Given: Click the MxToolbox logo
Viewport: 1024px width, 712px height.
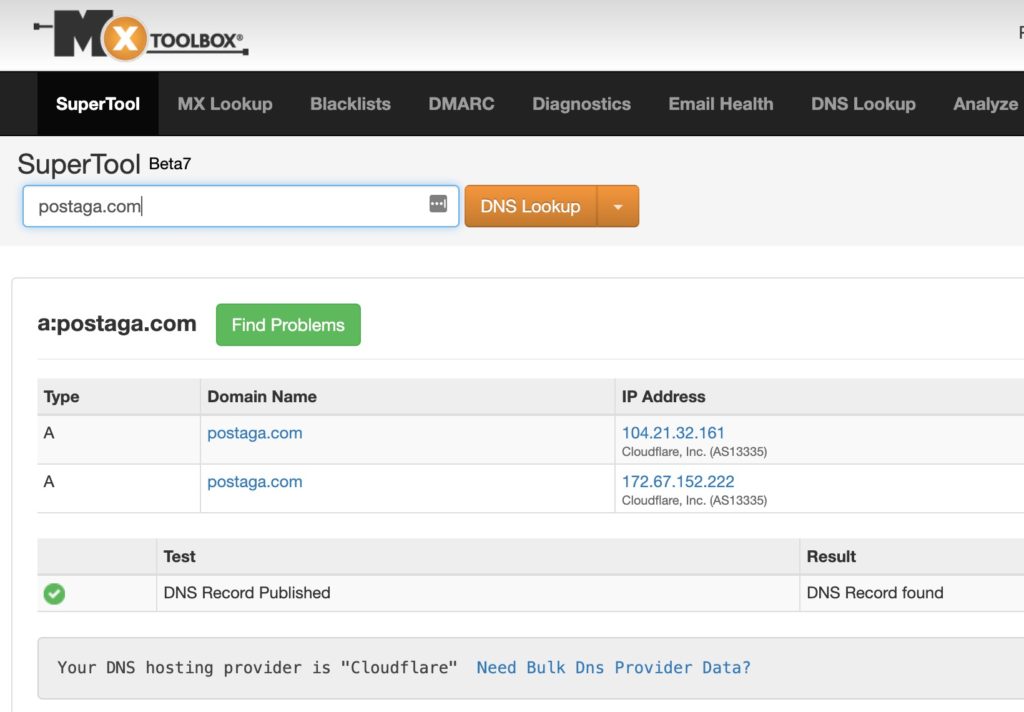Looking at the screenshot, I should tap(141, 34).
